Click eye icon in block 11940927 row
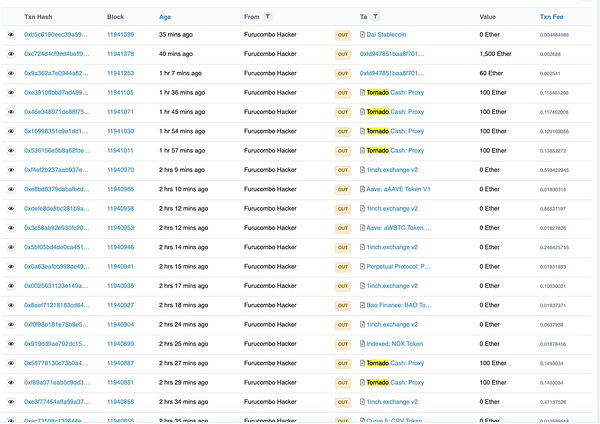The width and height of the screenshot is (600, 424). click(11, 305)
